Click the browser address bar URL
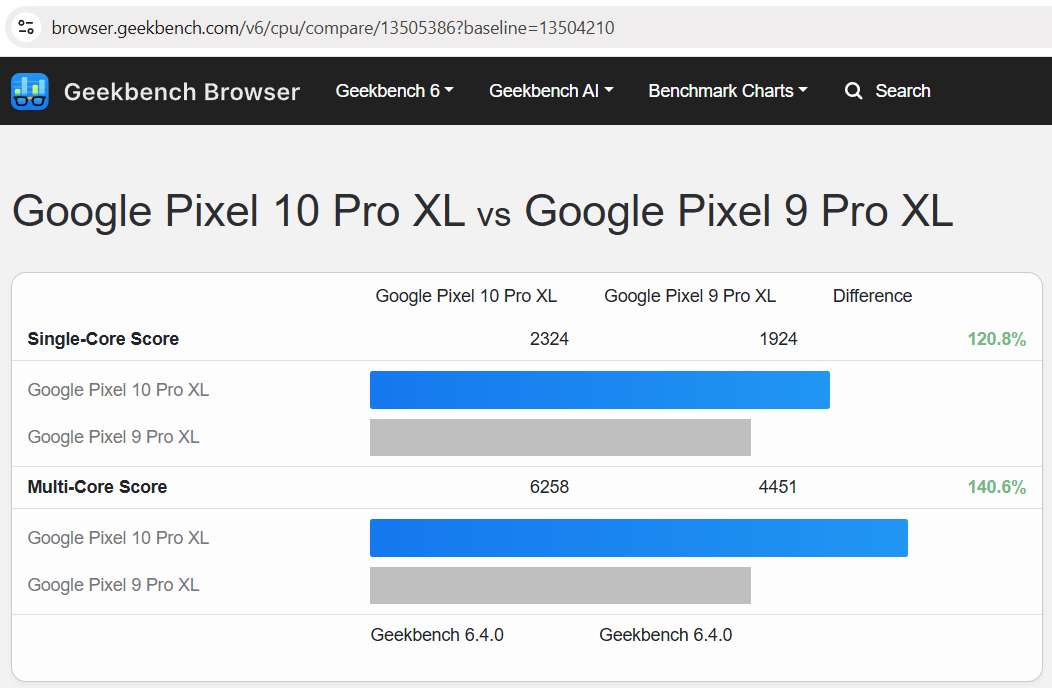Viewport: 1052px width, 688px height. (x=333, y=28)
